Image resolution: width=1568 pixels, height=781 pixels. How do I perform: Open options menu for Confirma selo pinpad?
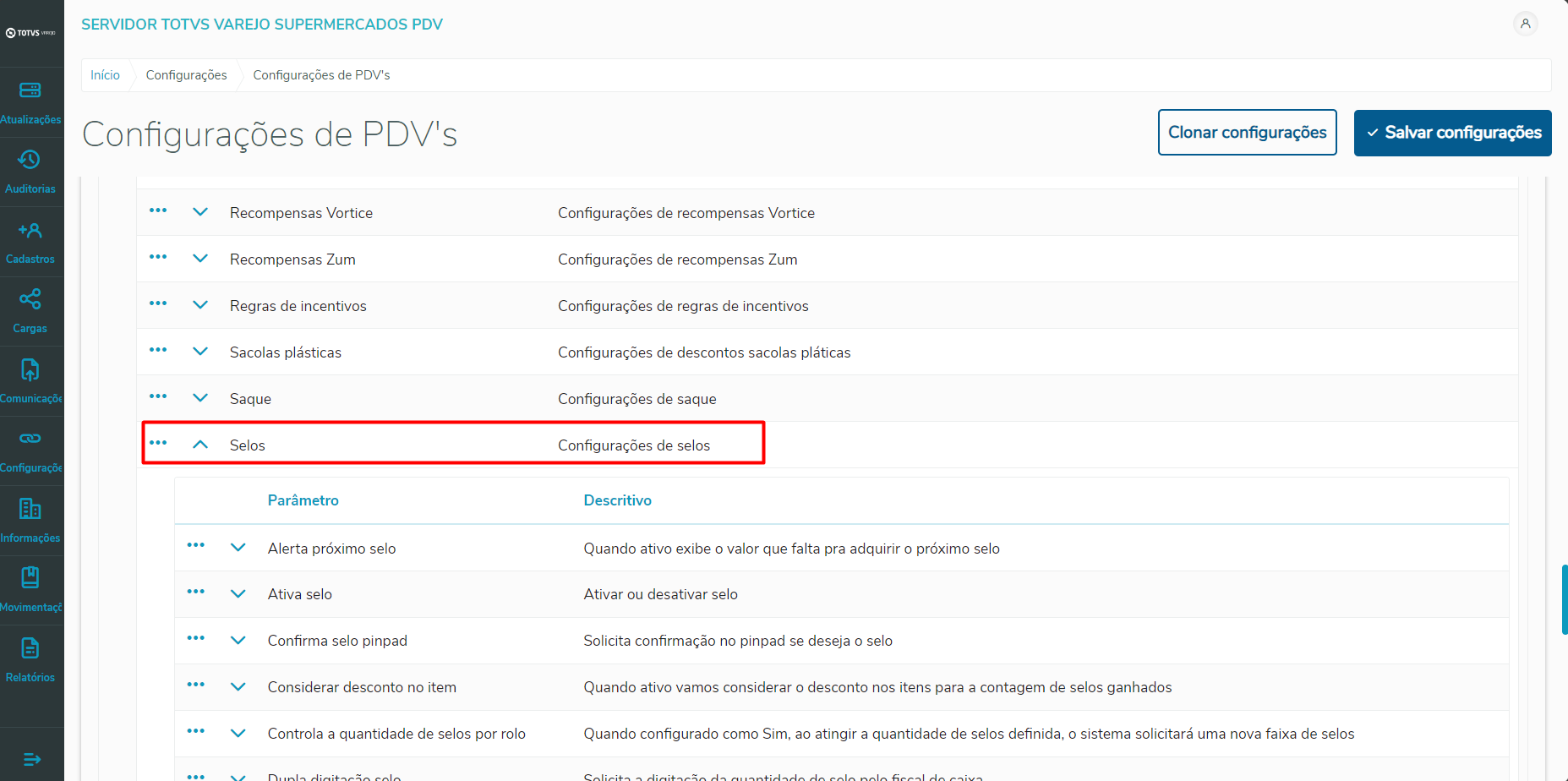pos(196,638)
